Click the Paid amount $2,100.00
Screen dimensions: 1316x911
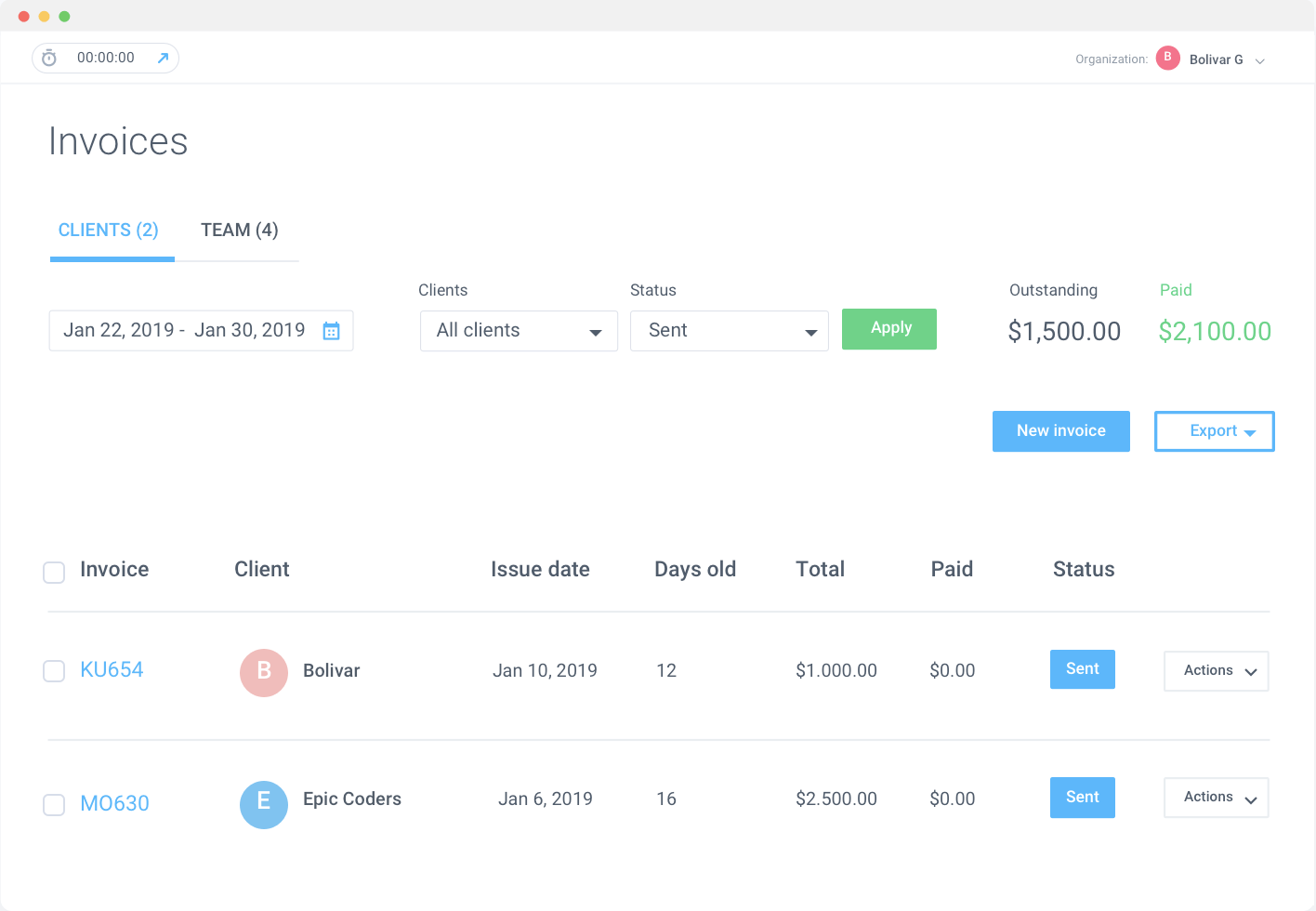point(1215,332)
